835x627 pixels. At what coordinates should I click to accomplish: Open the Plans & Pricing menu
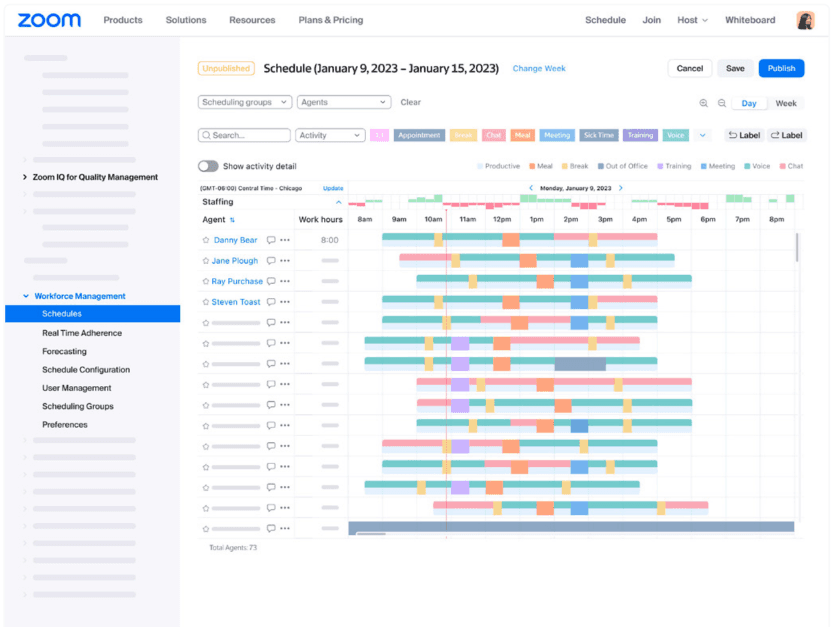331,20
